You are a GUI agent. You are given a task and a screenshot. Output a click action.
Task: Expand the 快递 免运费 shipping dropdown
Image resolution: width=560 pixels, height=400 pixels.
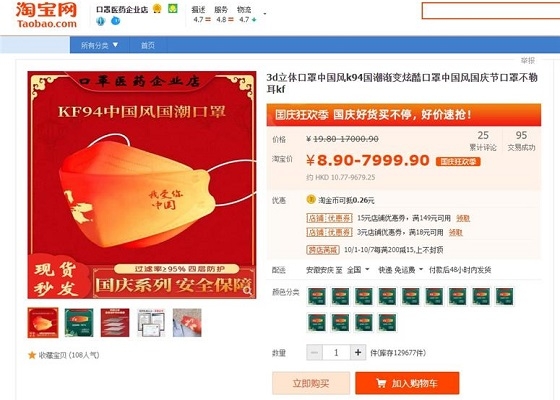400,270
